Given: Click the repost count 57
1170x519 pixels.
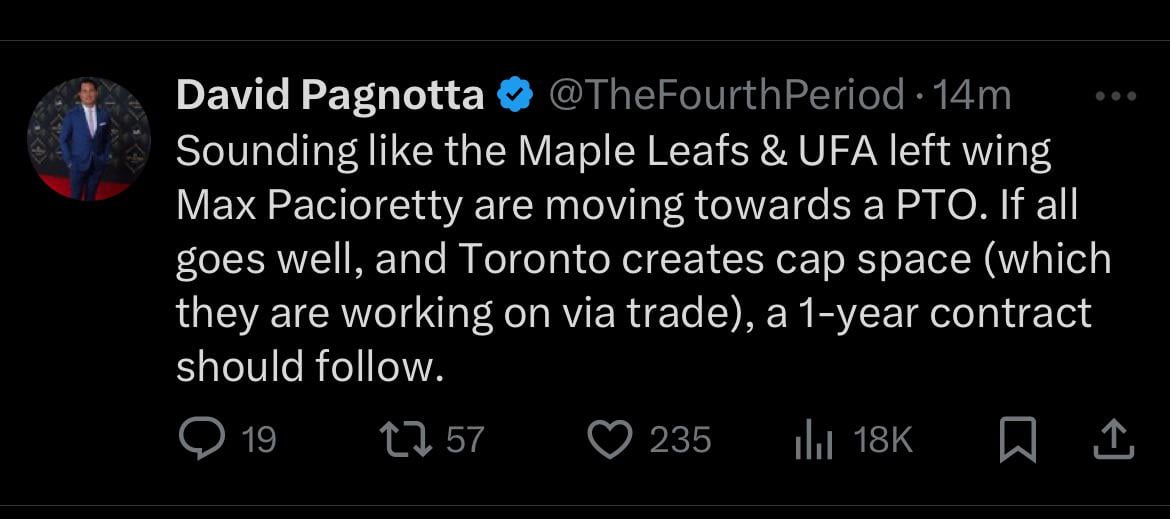Looking at the screenshot, I should tap(465, 440).
